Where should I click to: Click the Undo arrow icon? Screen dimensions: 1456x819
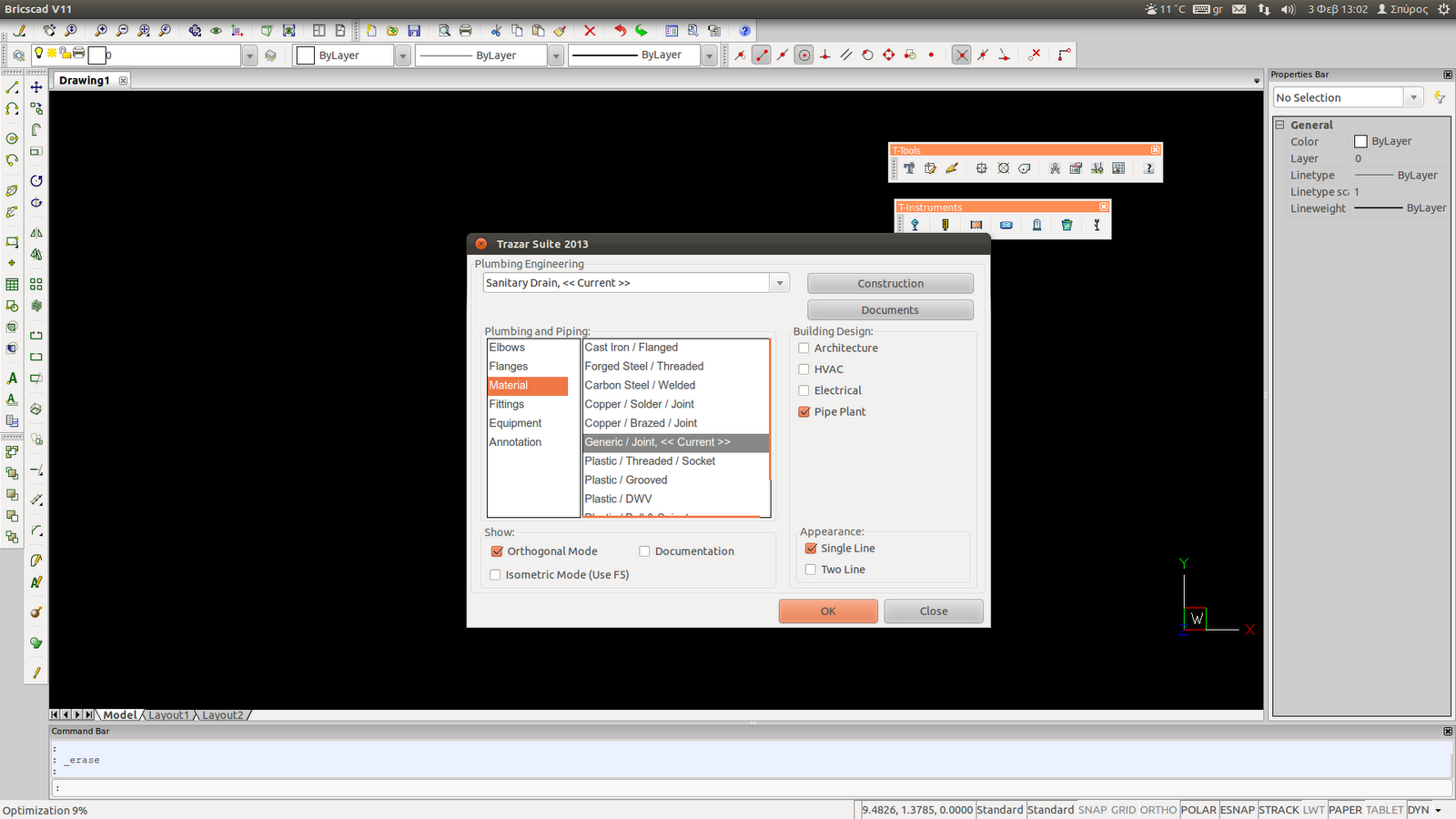click(620, 30)
